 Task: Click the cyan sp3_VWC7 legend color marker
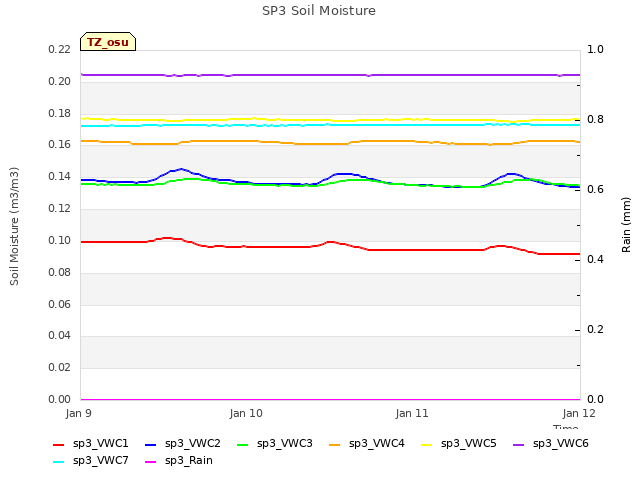(59, 462)
